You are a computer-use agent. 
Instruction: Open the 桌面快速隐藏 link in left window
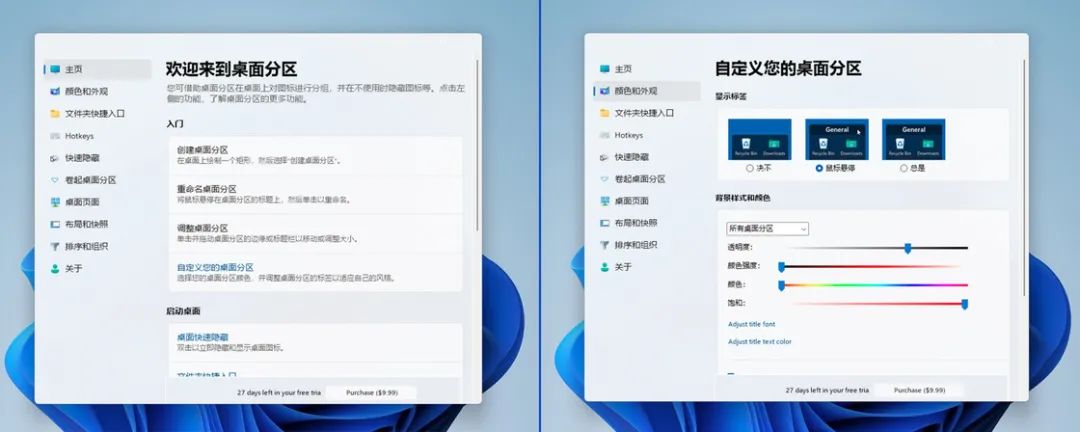[x=202, y=337]
